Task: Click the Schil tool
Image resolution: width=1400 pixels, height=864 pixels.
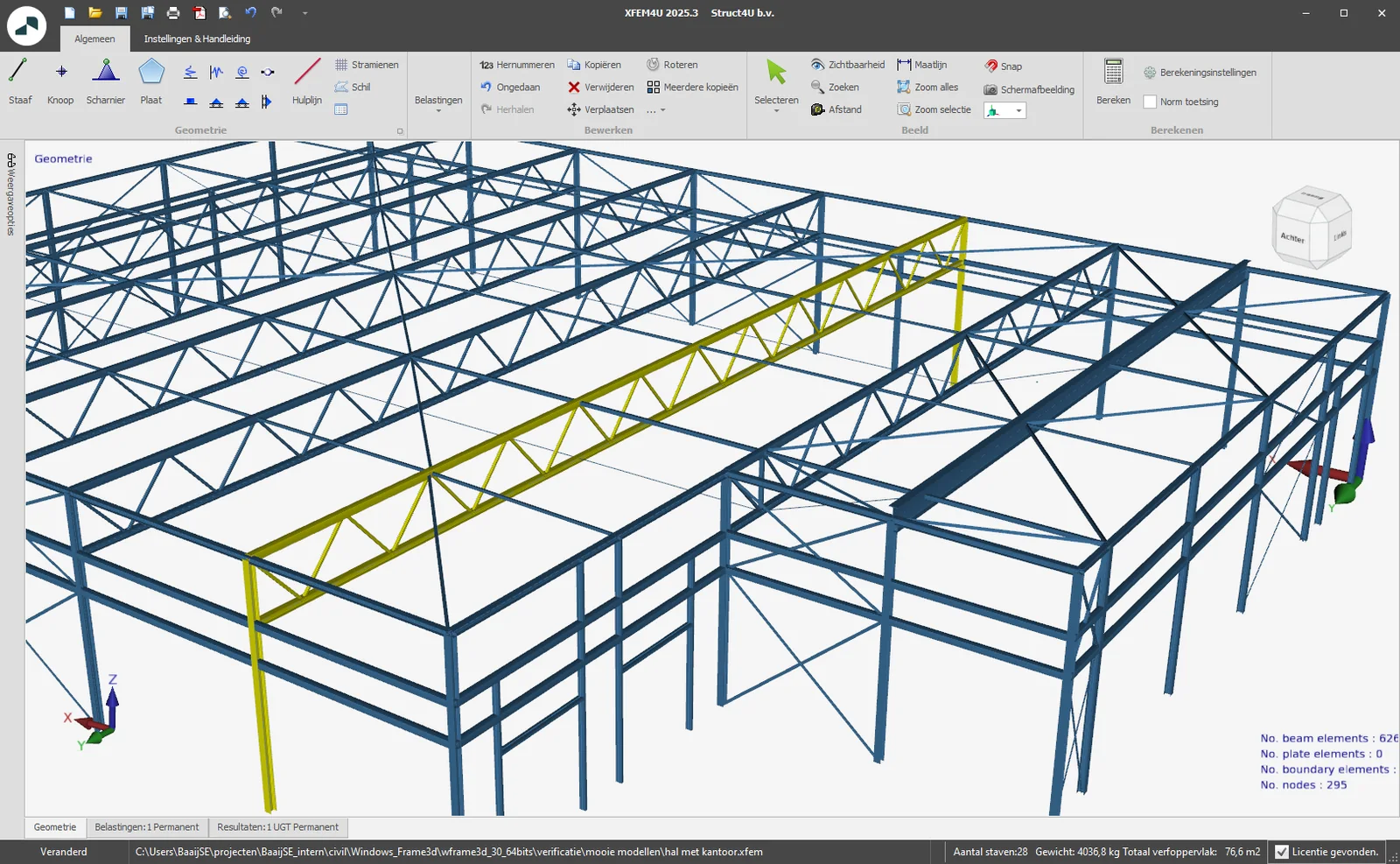Action: 353,87
